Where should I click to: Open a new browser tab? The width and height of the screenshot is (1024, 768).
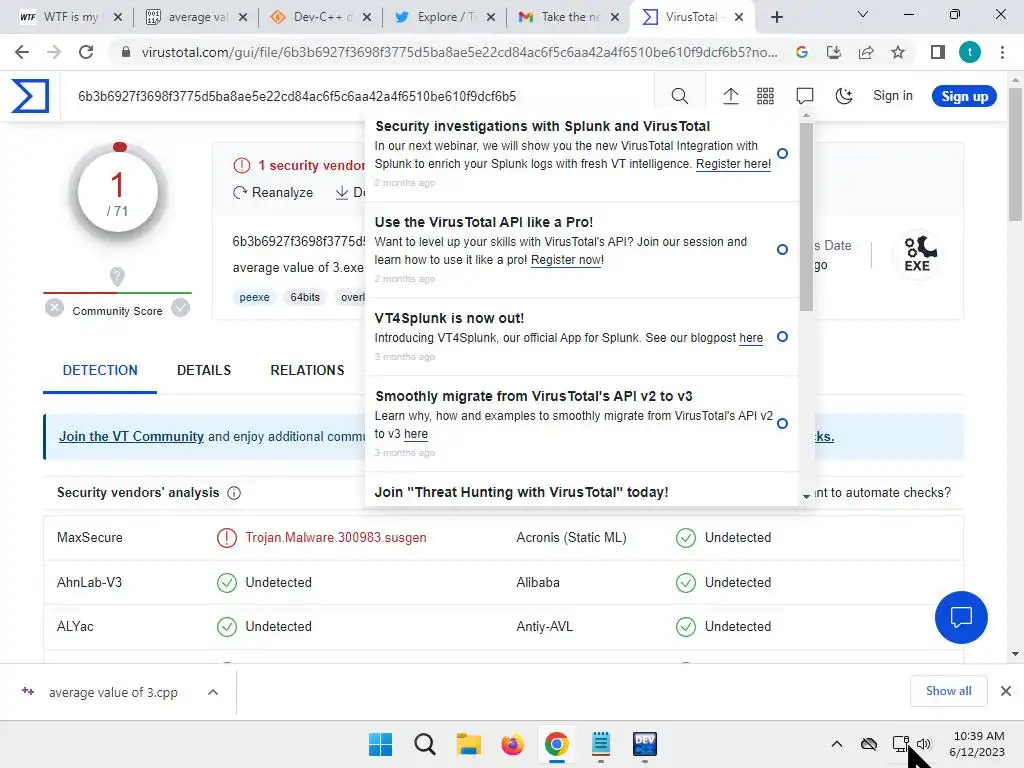coord(776,17)
